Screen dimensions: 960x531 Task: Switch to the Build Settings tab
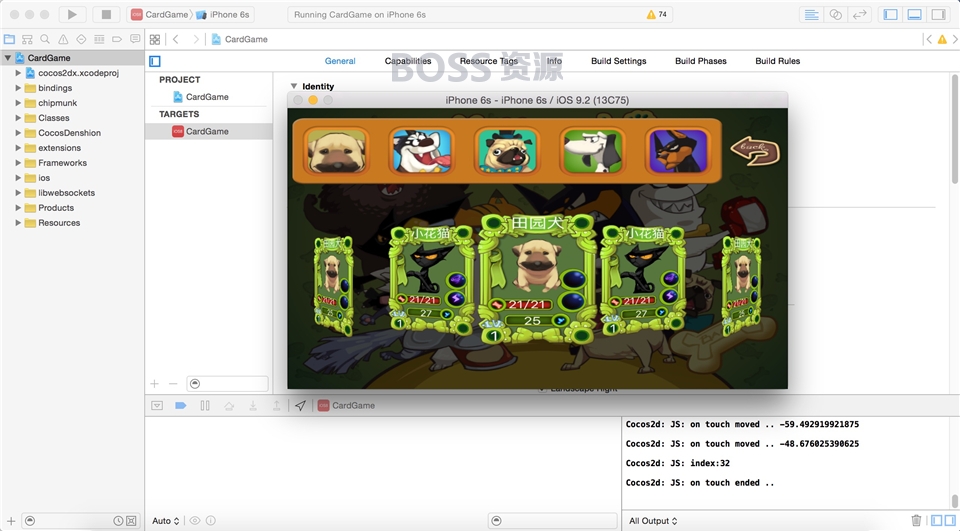[x=618, y=61]
